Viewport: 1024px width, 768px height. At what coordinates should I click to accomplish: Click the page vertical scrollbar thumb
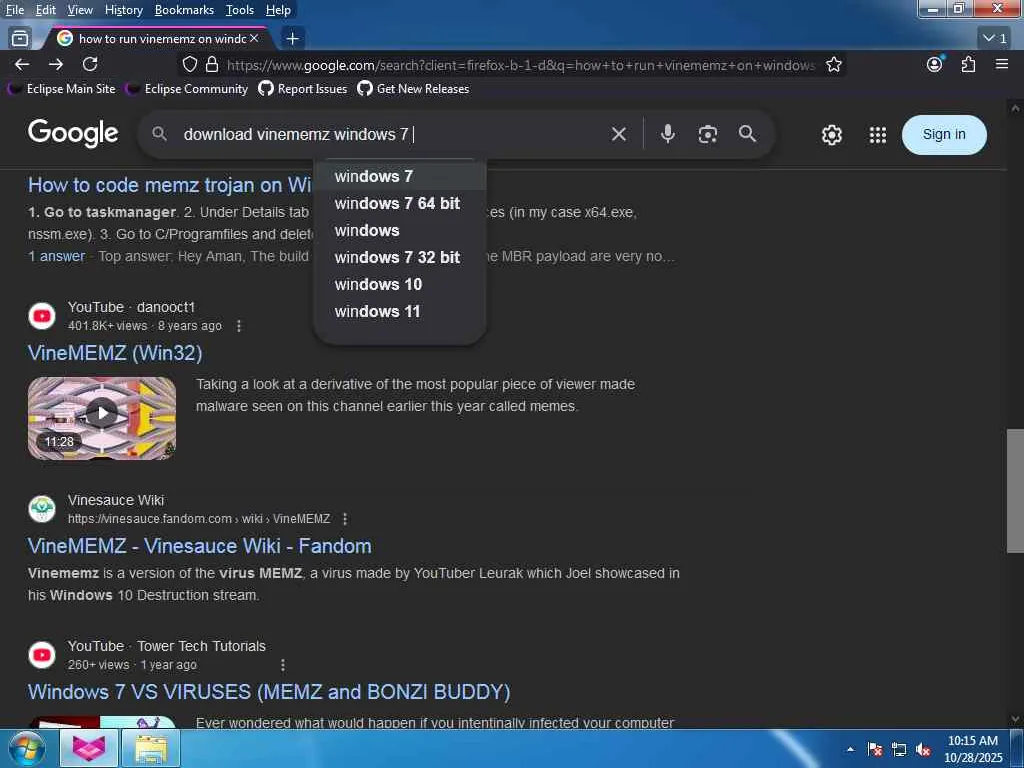coord(1015,490)
